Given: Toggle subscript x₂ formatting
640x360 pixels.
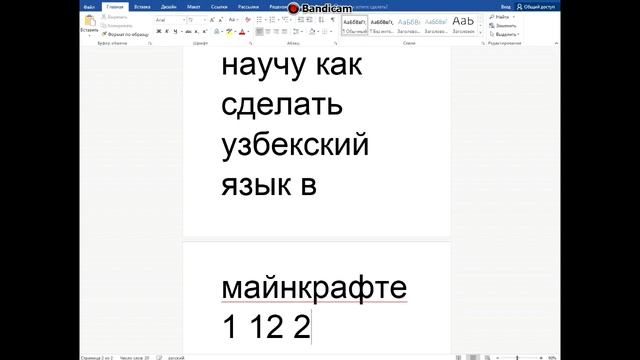Looking at the screenshot, I should point(196,31).
